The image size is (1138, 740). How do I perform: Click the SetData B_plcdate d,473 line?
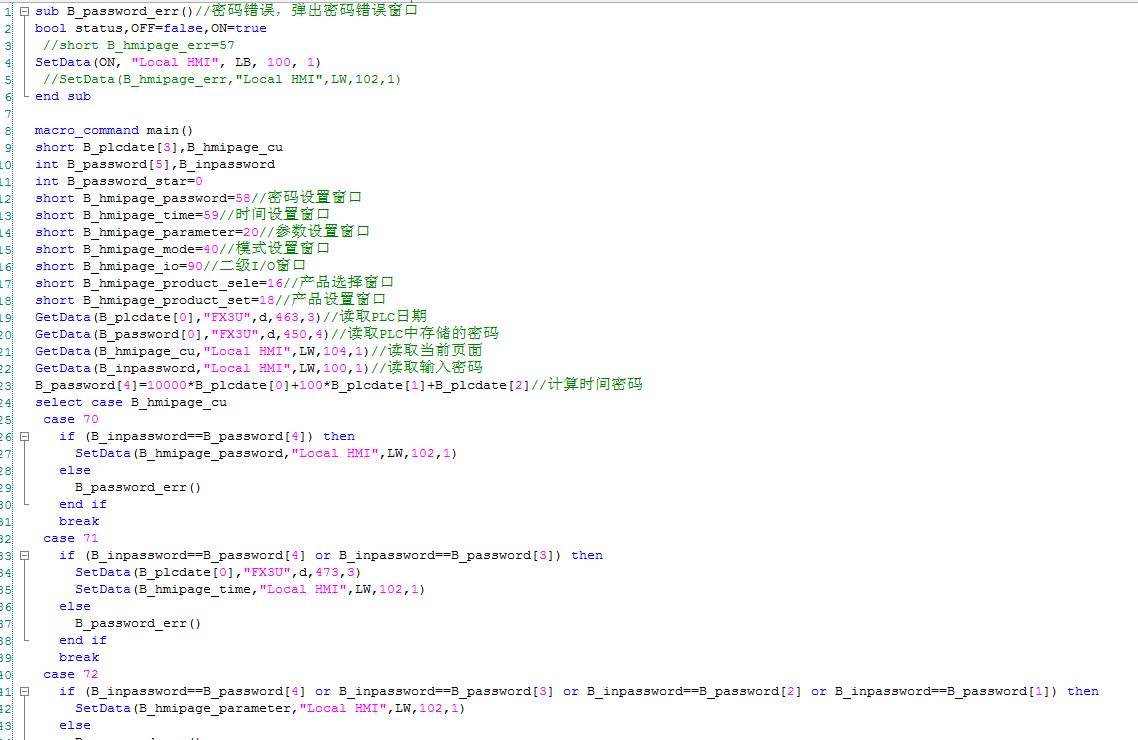coord(217,572)
